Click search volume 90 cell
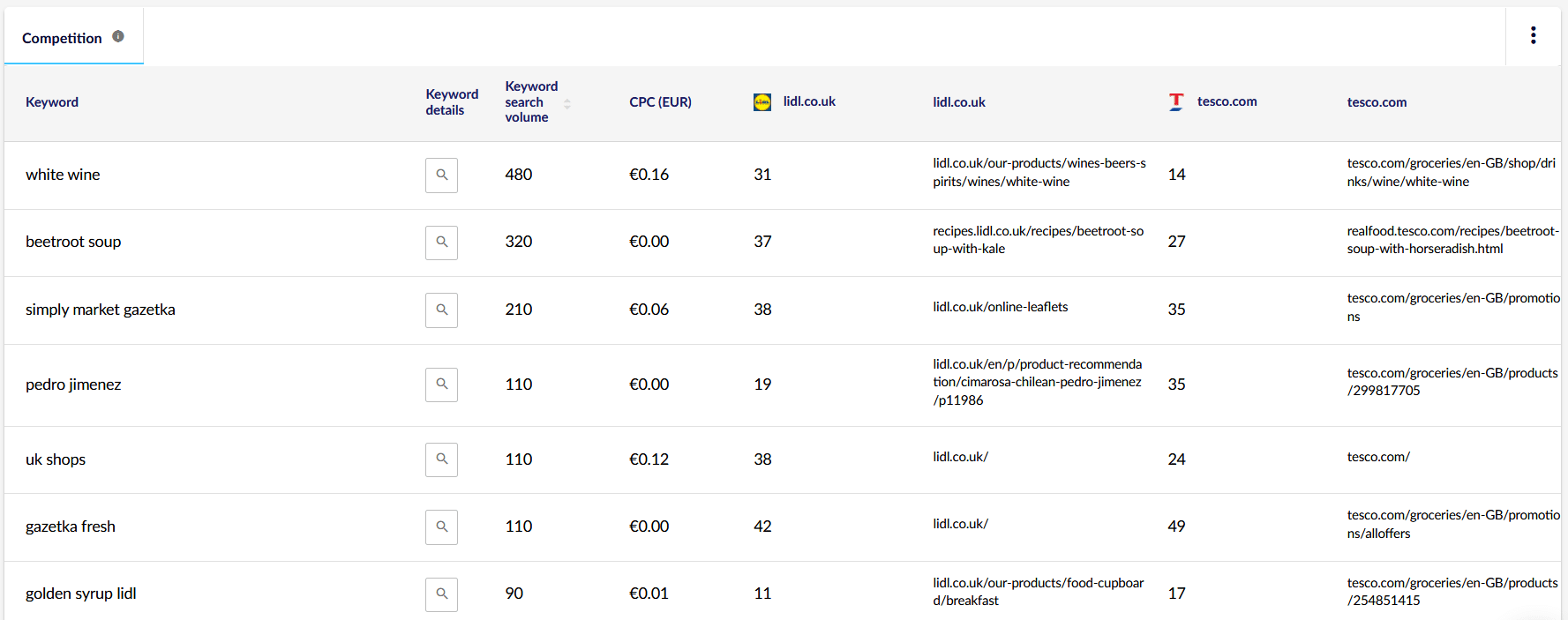Screen dimensions: 1568x620 click(x=514, y=594)
